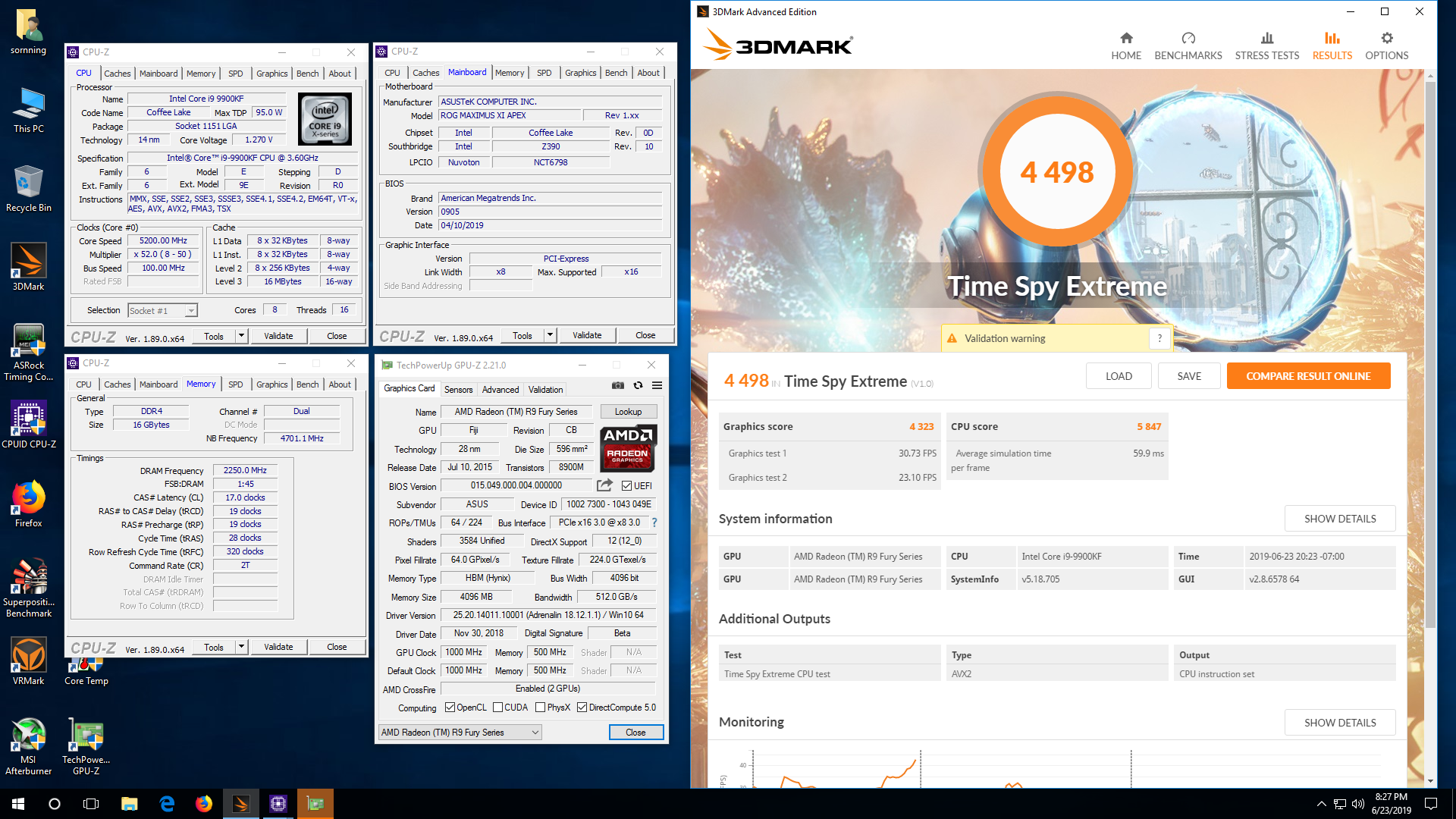Go to Stress Tests in 3DMark
This screenshot has height=819, width=1456.
point(1266,45)
